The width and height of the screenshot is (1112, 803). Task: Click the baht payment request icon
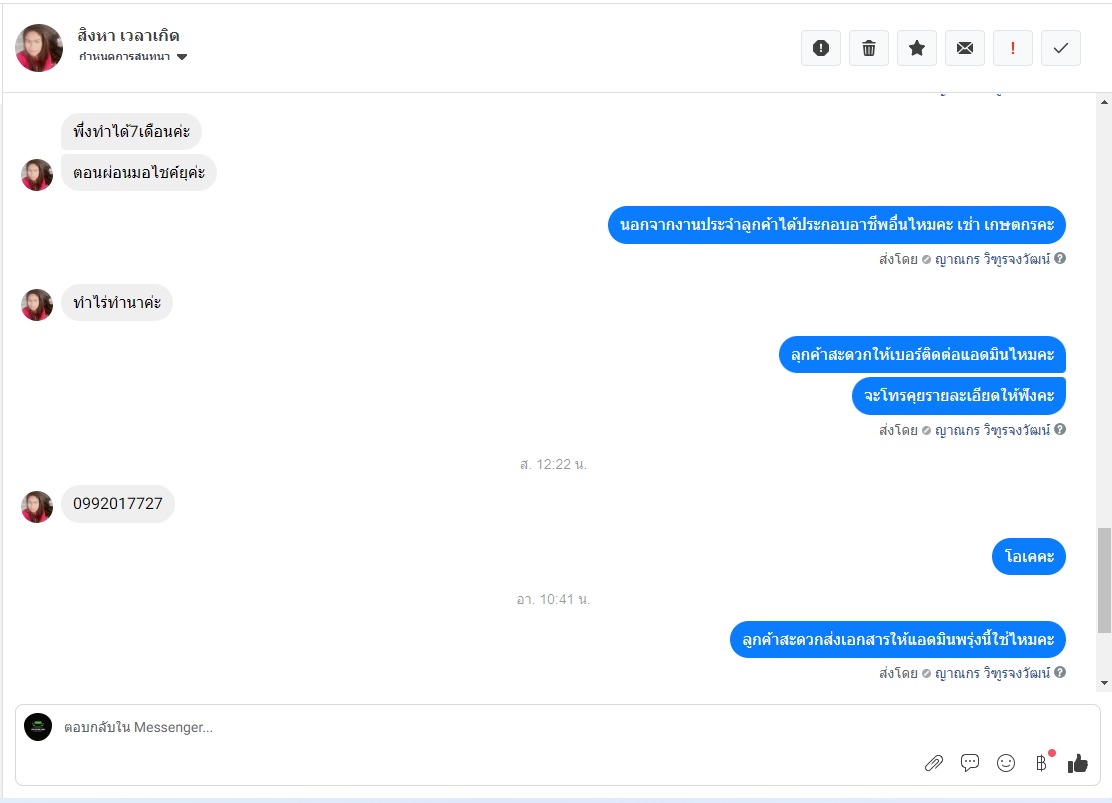[x=1042, y=763]
